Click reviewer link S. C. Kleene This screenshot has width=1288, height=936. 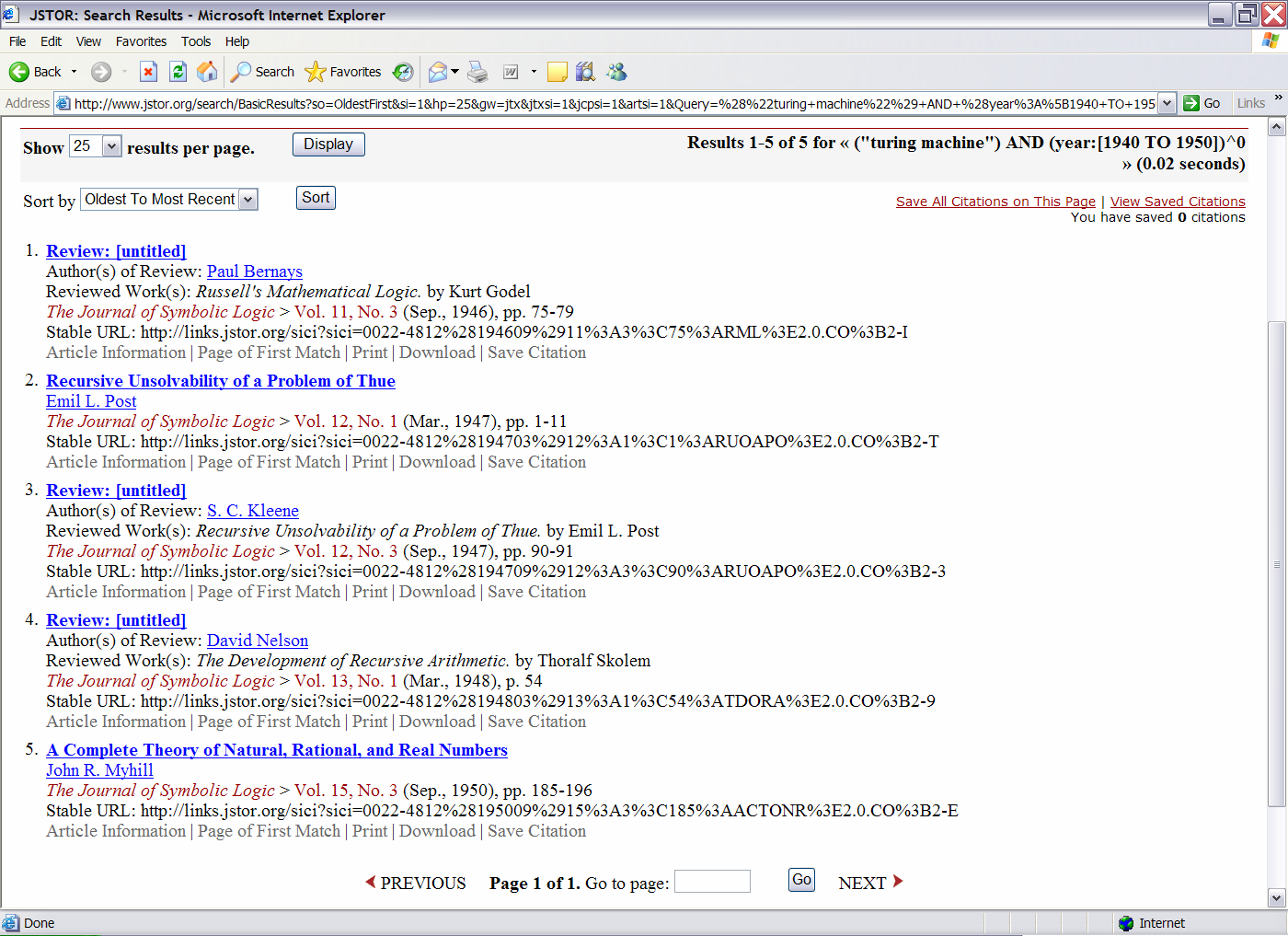click(253, 511)
